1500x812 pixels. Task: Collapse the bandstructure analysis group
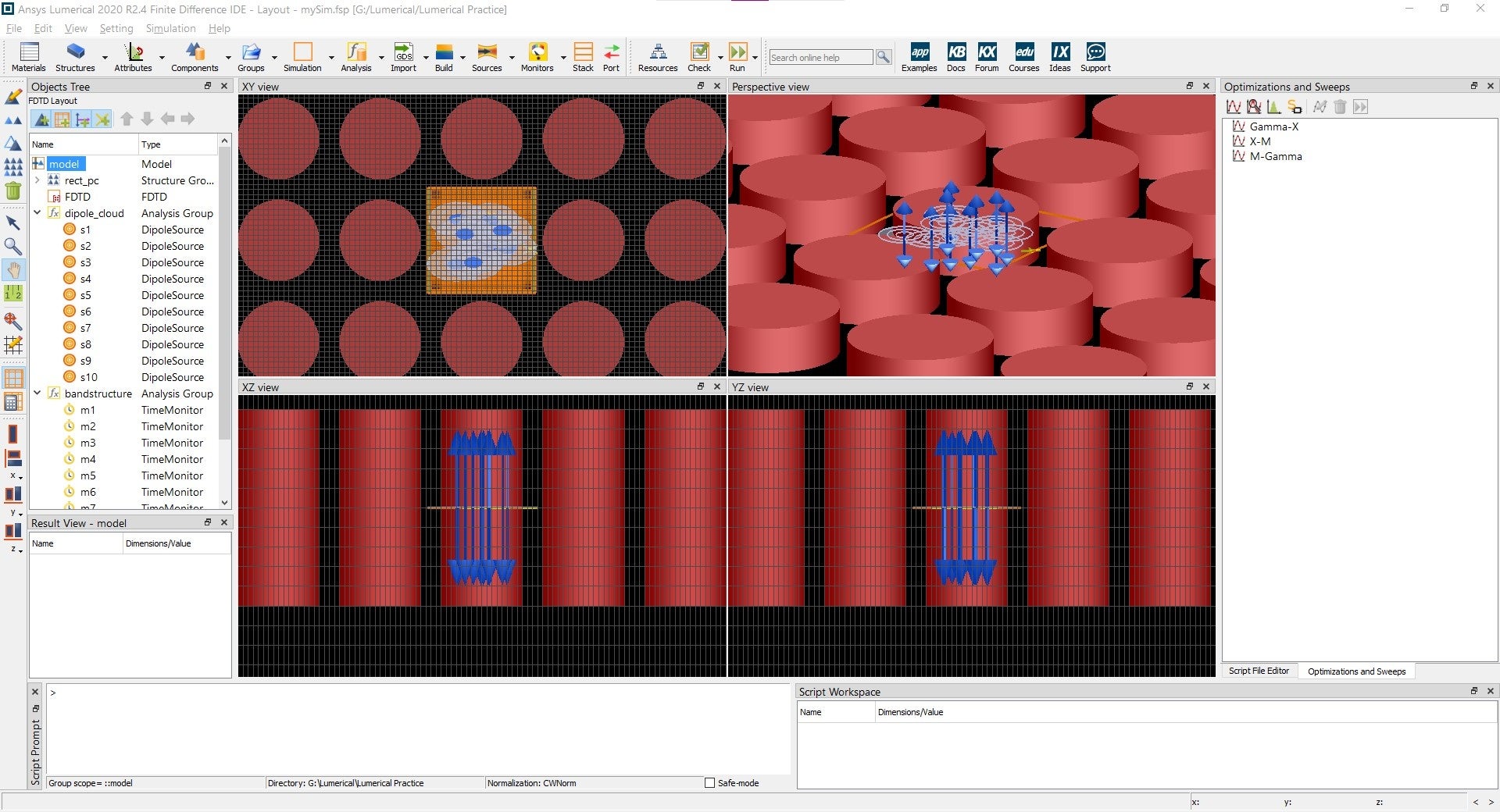coord(37,394)
